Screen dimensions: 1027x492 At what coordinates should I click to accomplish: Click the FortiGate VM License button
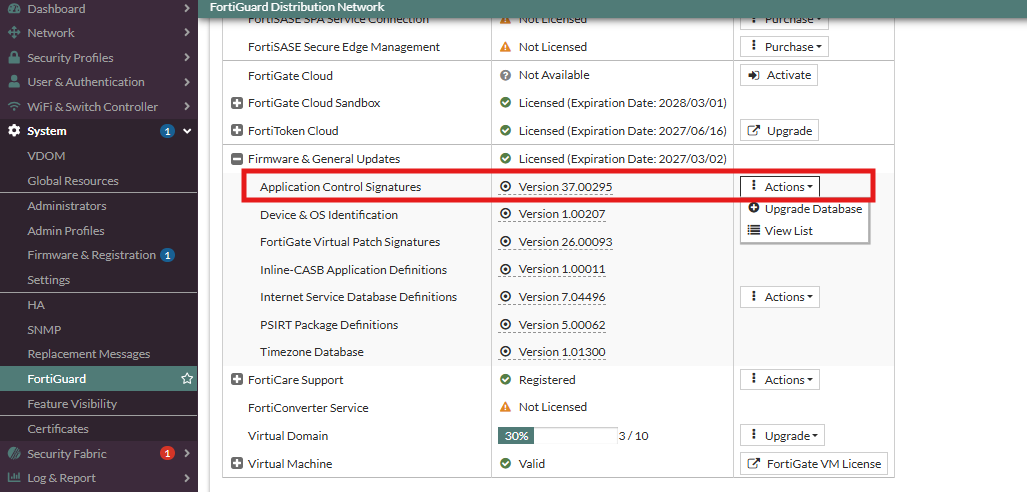pos(814,464)
